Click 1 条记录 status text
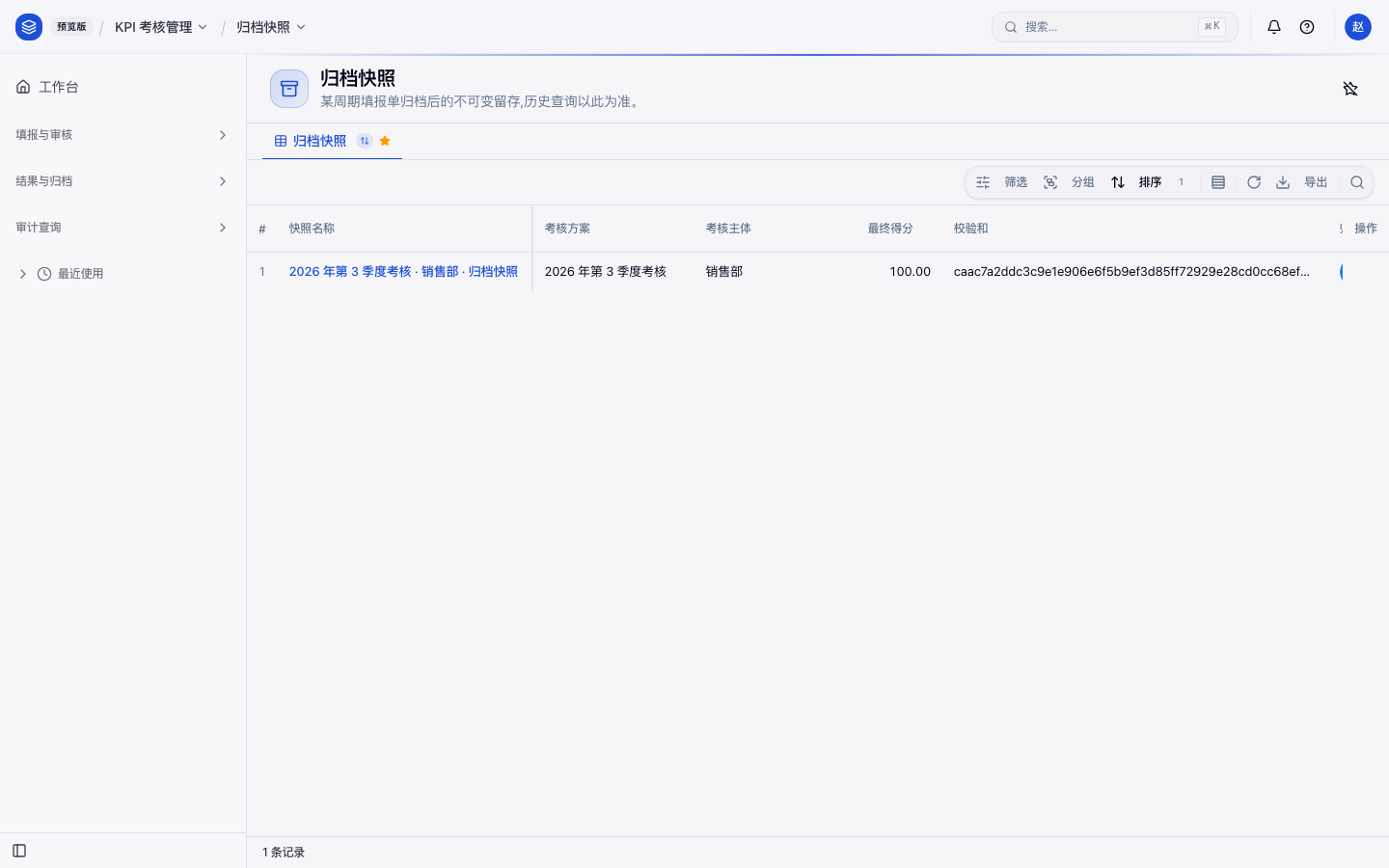This screenshot has height=868, width=1389. 284,853
